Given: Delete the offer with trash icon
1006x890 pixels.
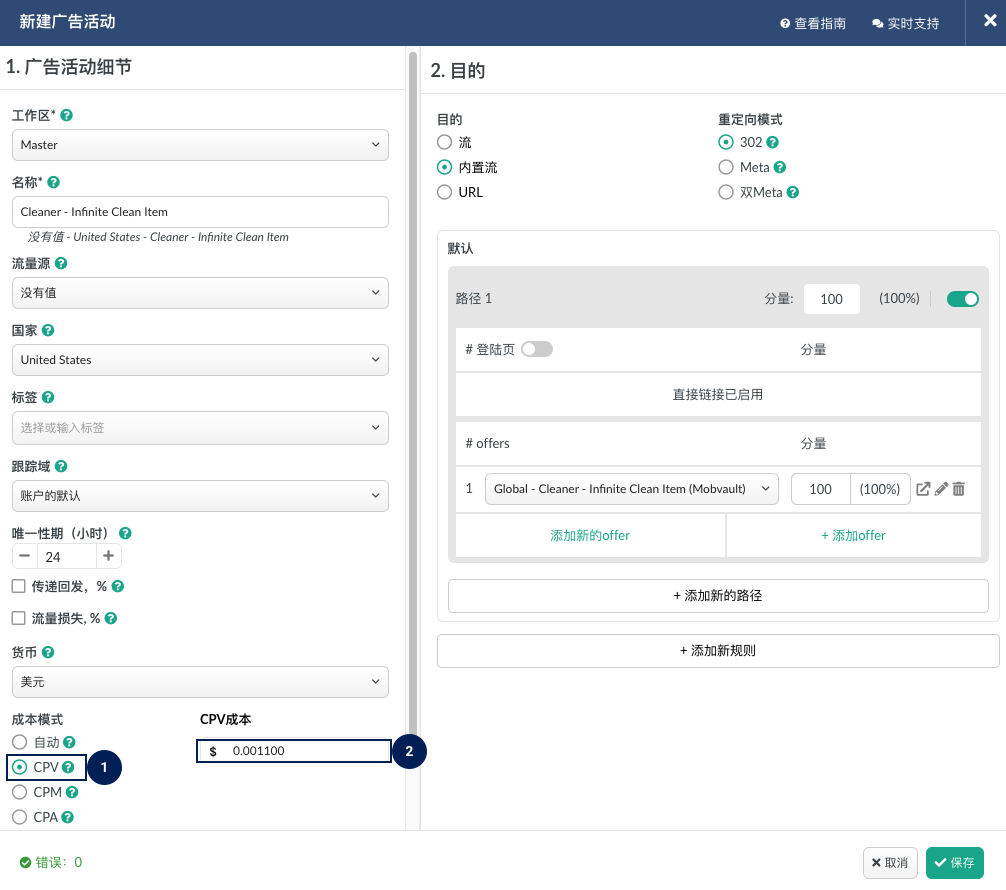Looking at the screenshot, I should (959, 489).
